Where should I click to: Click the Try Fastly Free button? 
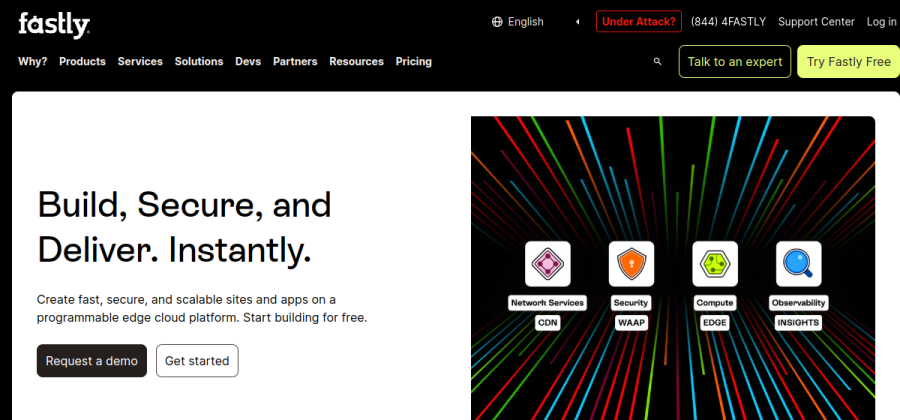pos(848,61)
